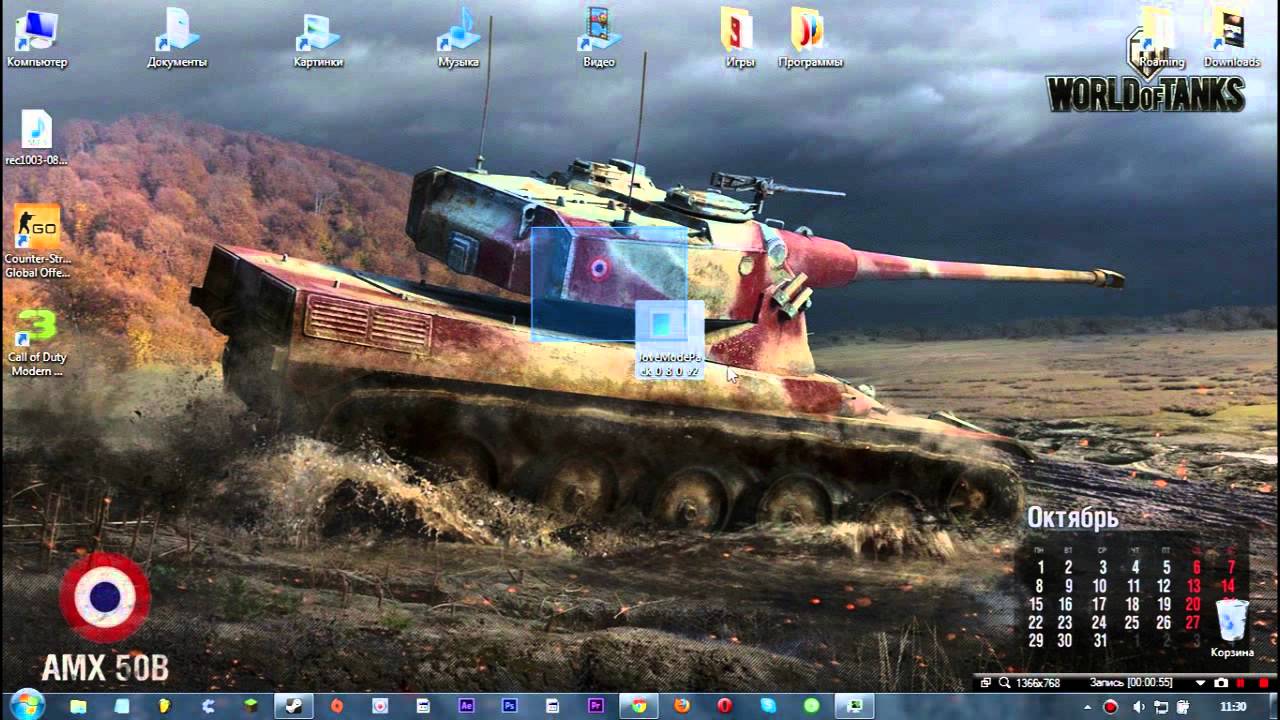Stop recording with the rightmost red square
The image size is (1280, 720).
tap(1264, 683)
